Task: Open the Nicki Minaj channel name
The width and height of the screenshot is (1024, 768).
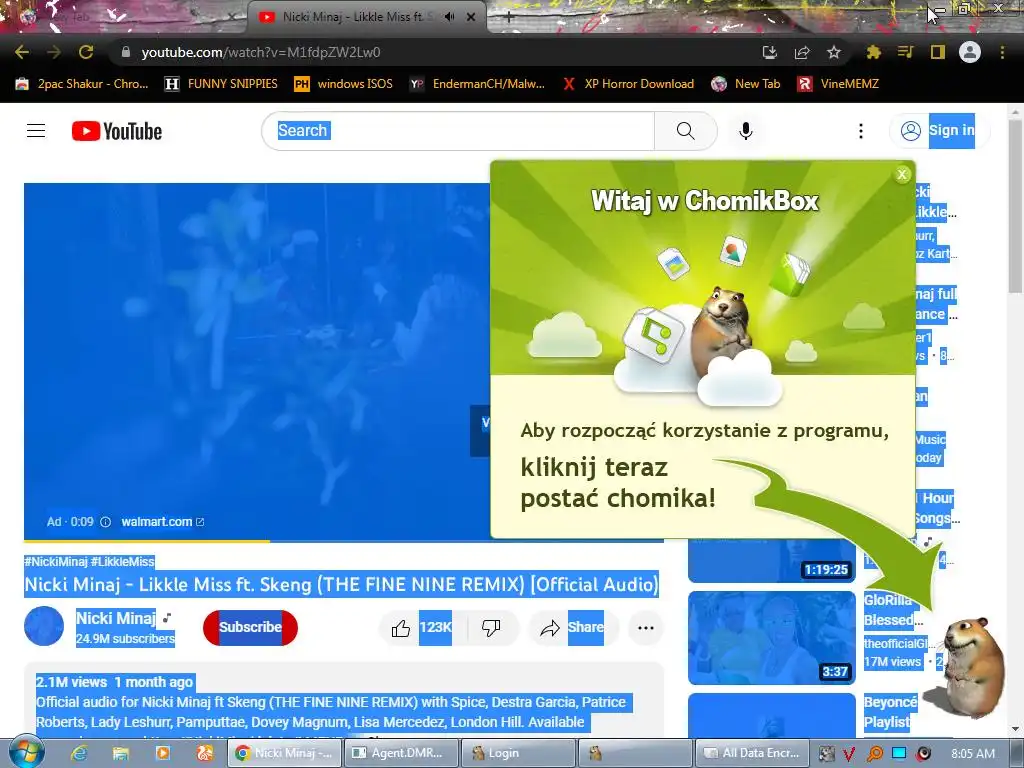Action: [116, 618]
